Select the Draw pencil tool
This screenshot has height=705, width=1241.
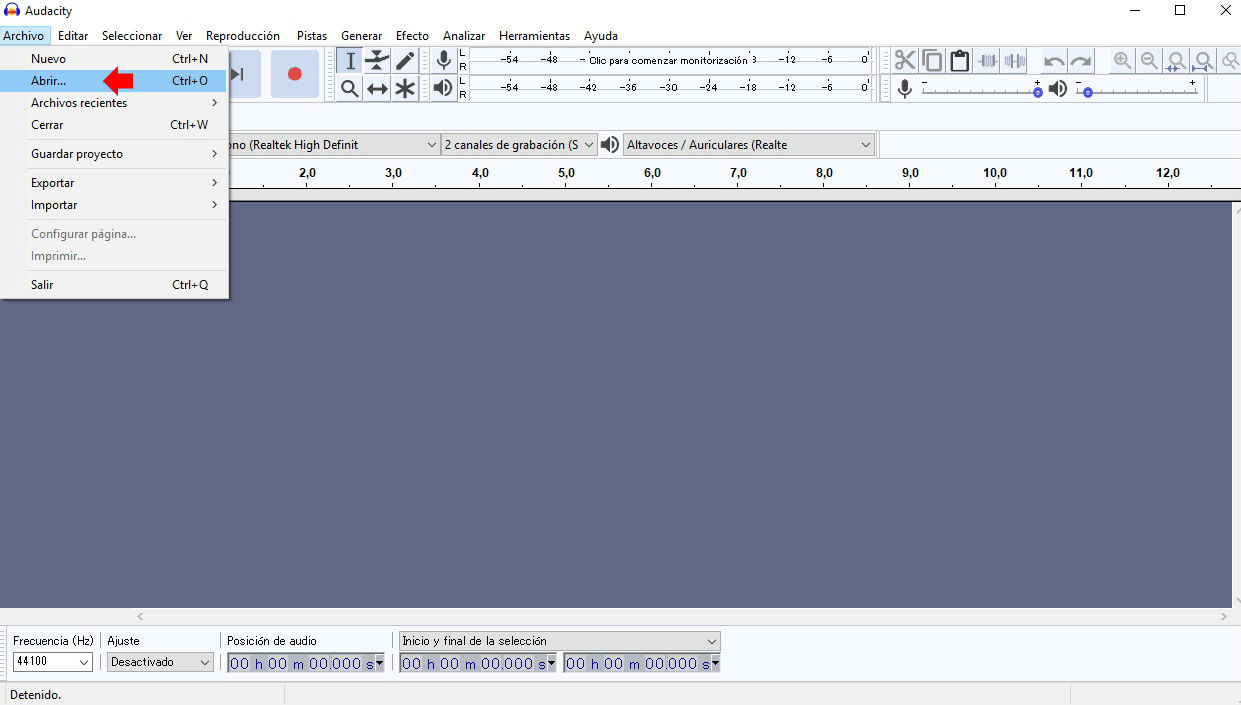pos(404,61)
